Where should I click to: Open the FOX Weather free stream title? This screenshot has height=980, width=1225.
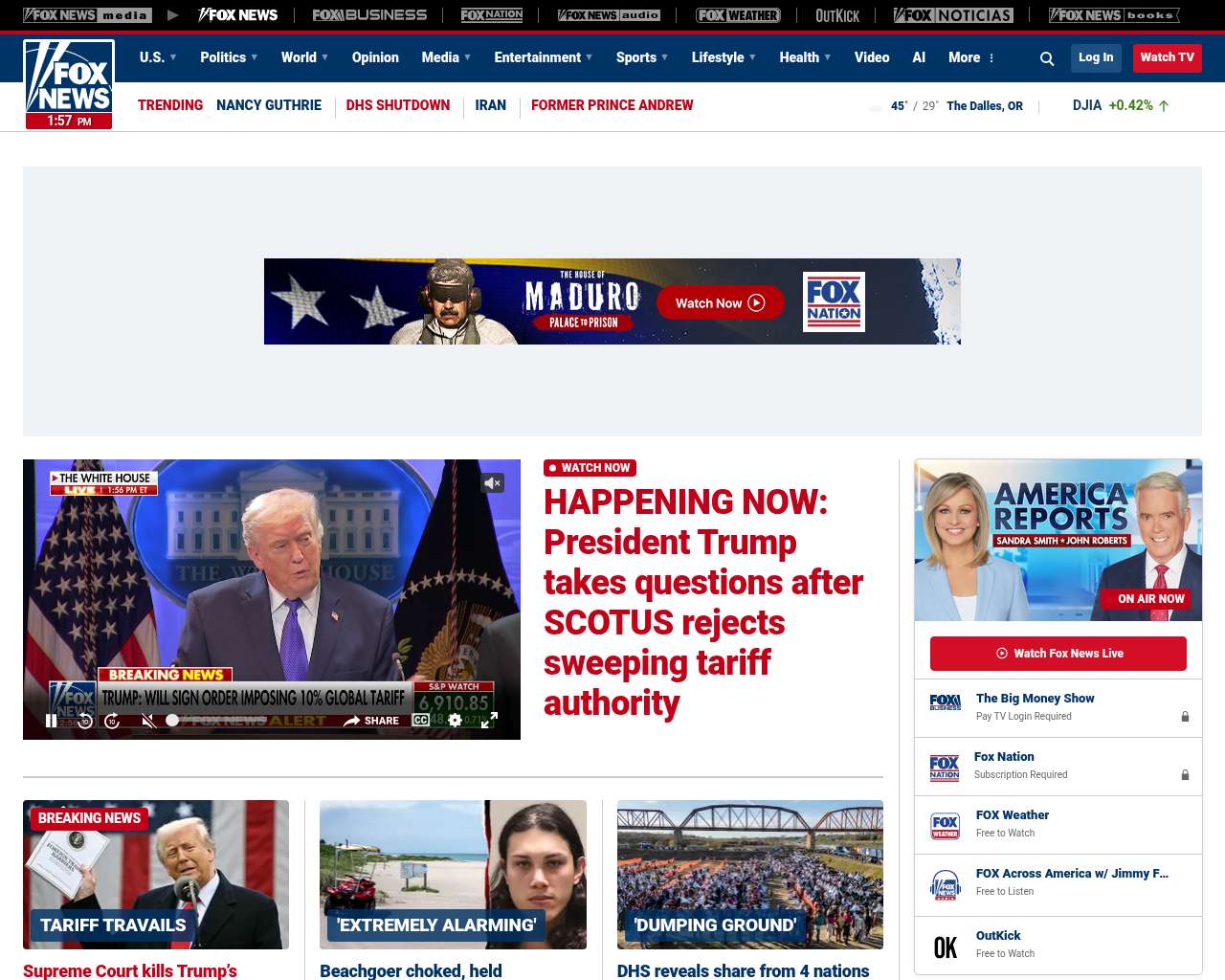[1013, 815]
